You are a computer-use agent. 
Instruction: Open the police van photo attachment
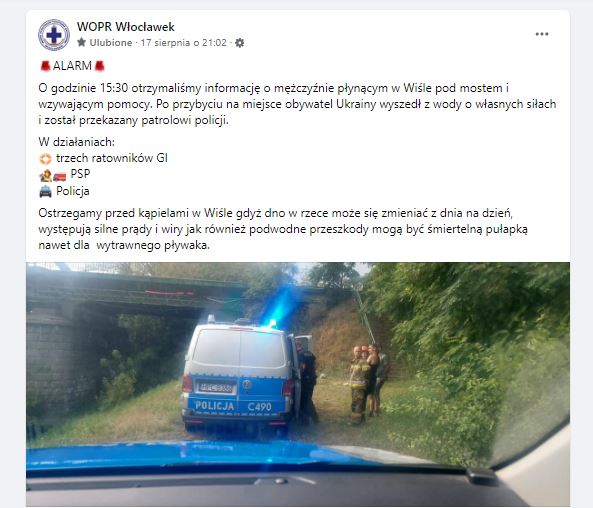pyautogui.click(x=298, y=384)
